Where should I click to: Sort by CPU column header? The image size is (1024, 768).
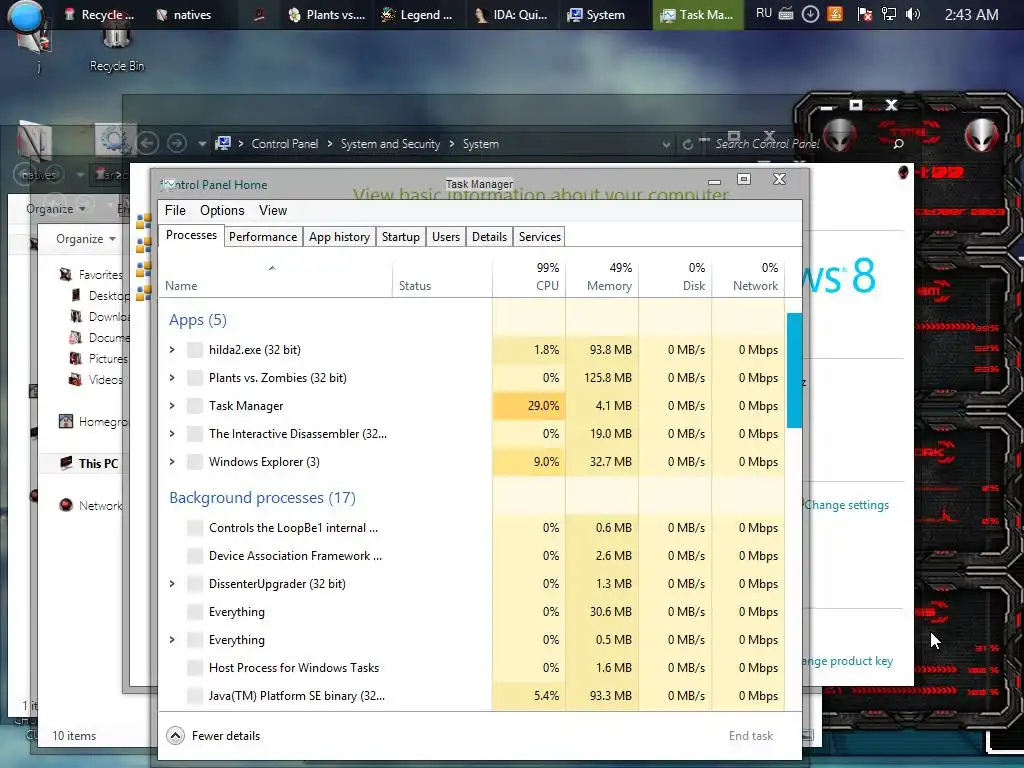pyautogui.click(x=528, y=278)
